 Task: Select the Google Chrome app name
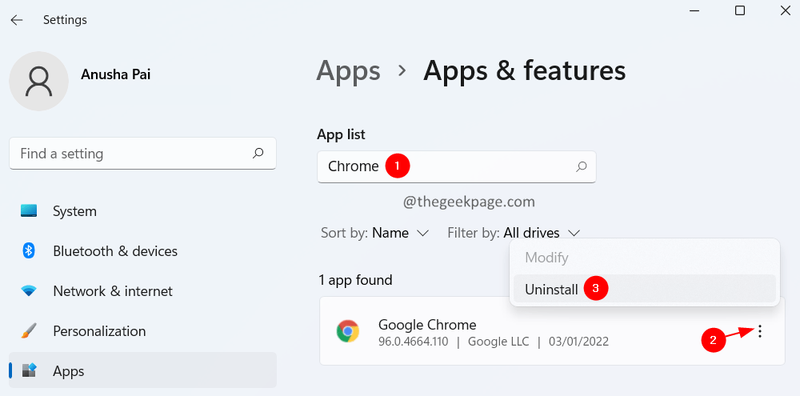[x=427, y=325]
